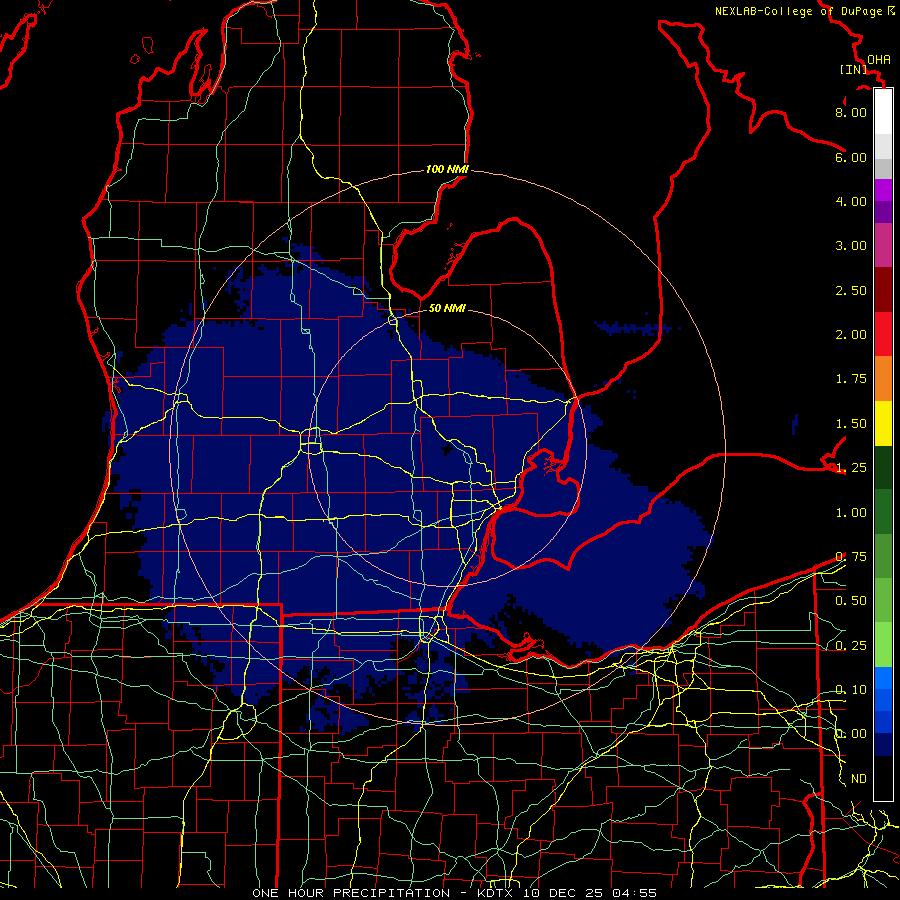
Task: Click the 3.00 legend value
Action: click(x=851, y=246)
